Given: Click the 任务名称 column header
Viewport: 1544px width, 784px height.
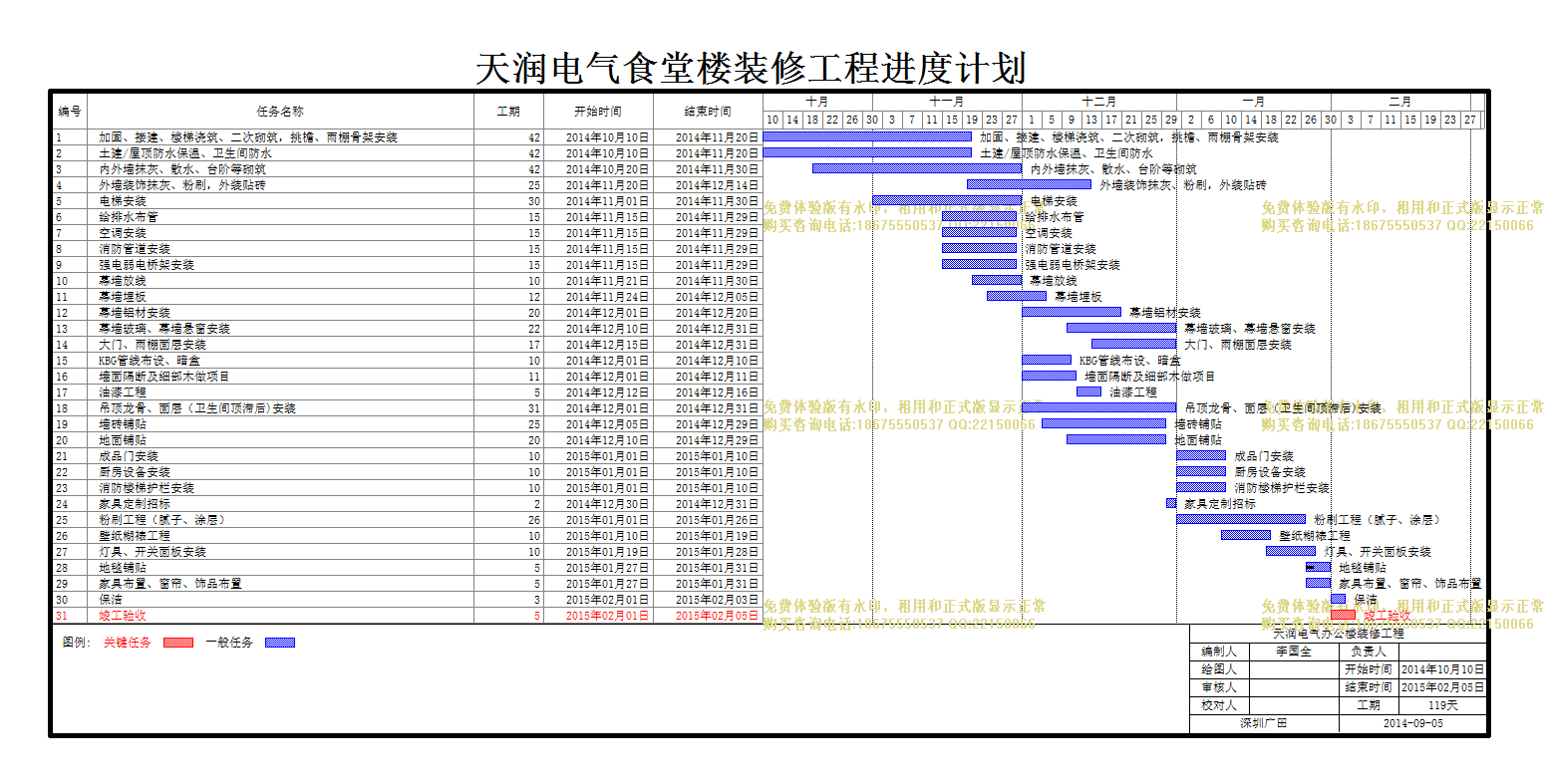Looking at the screenshot, I should click(x=280, y=112).
